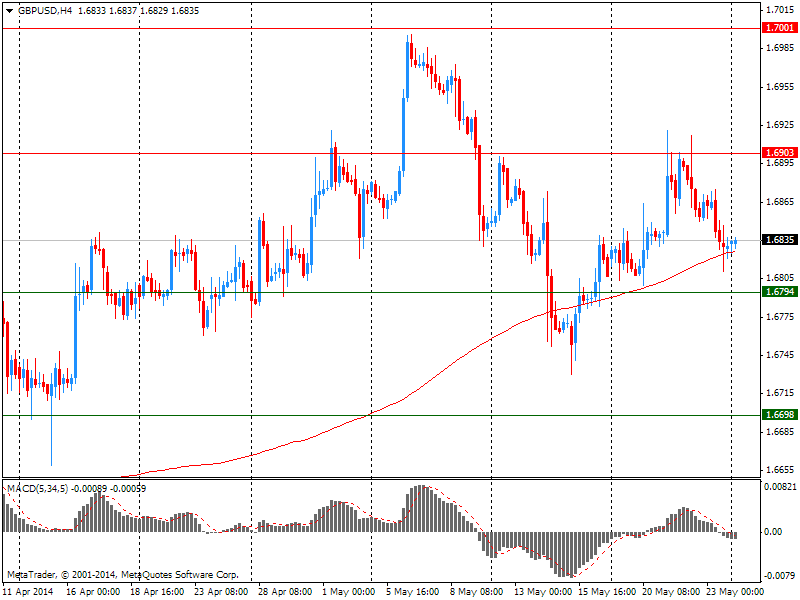The image size is (800, 600).
Task: Click the 1.6985 price scale value
Action: (780, 48)
